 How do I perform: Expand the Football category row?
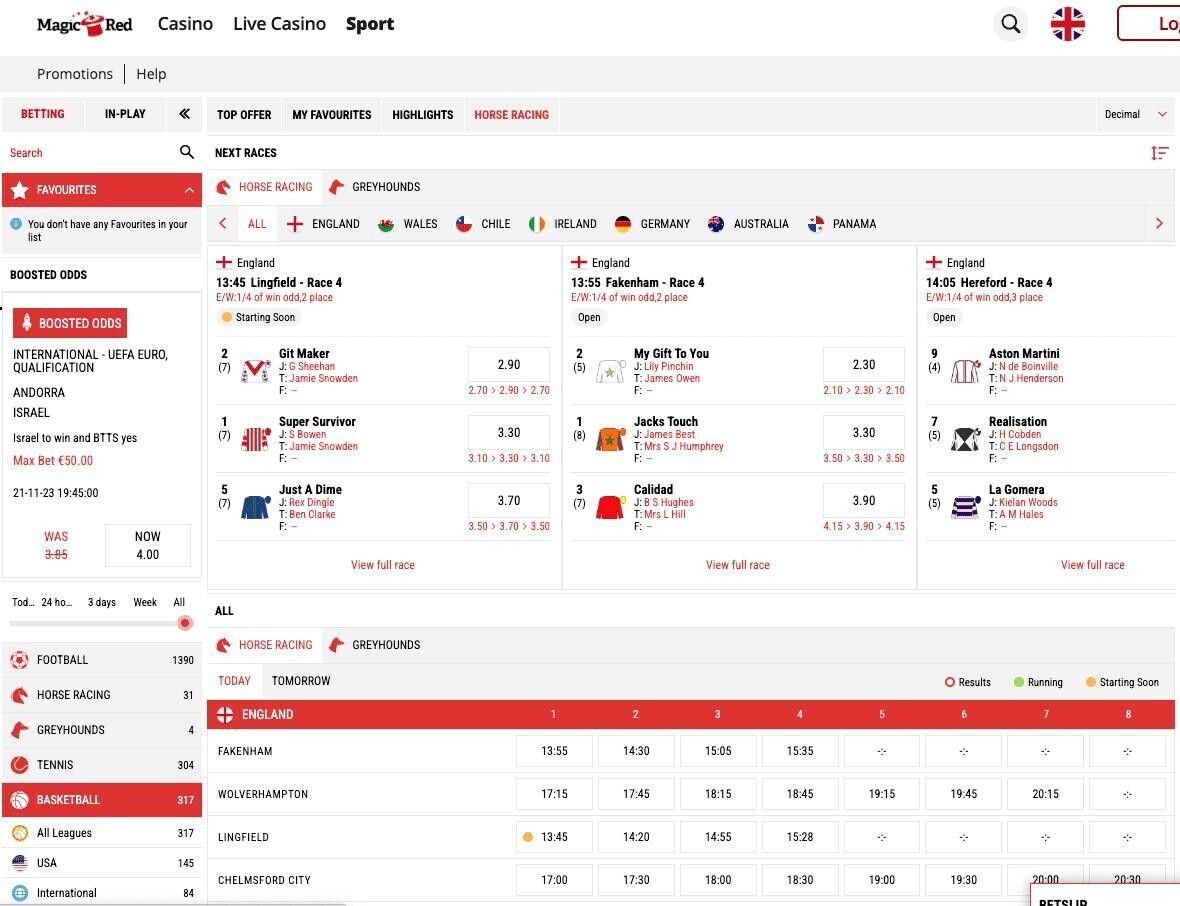click(x=102, y=660)
